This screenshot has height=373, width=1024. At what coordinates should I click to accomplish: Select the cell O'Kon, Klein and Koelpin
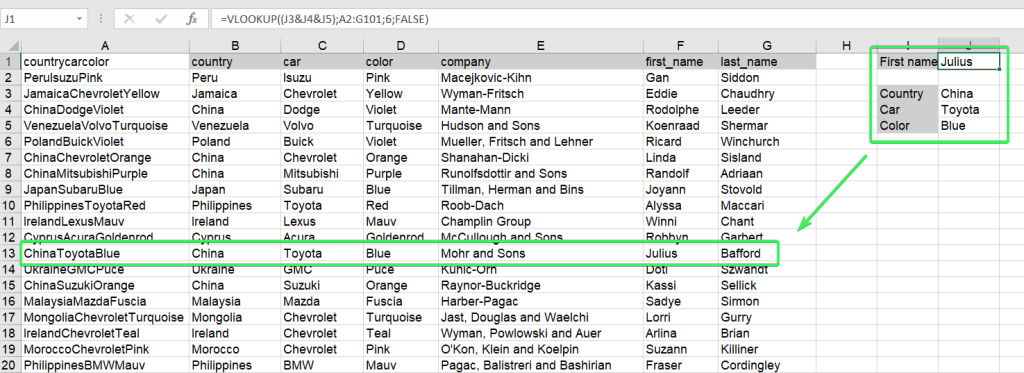click(x=541, y=349)
